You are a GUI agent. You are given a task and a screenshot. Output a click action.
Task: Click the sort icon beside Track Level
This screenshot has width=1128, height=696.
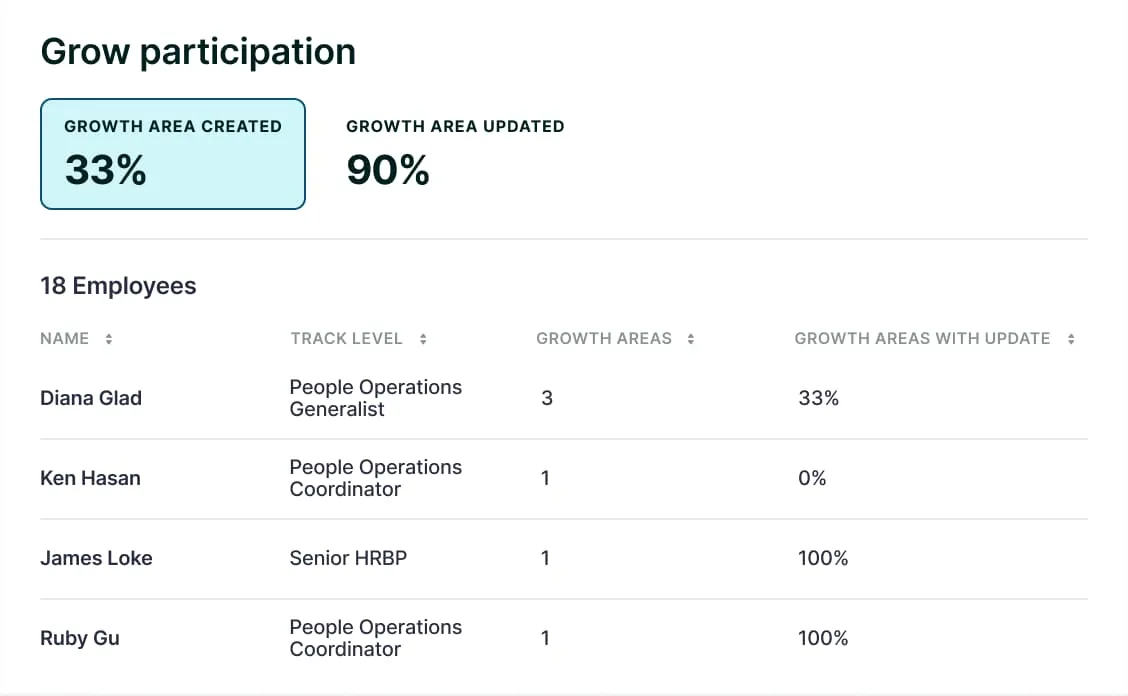coord(423,339)
